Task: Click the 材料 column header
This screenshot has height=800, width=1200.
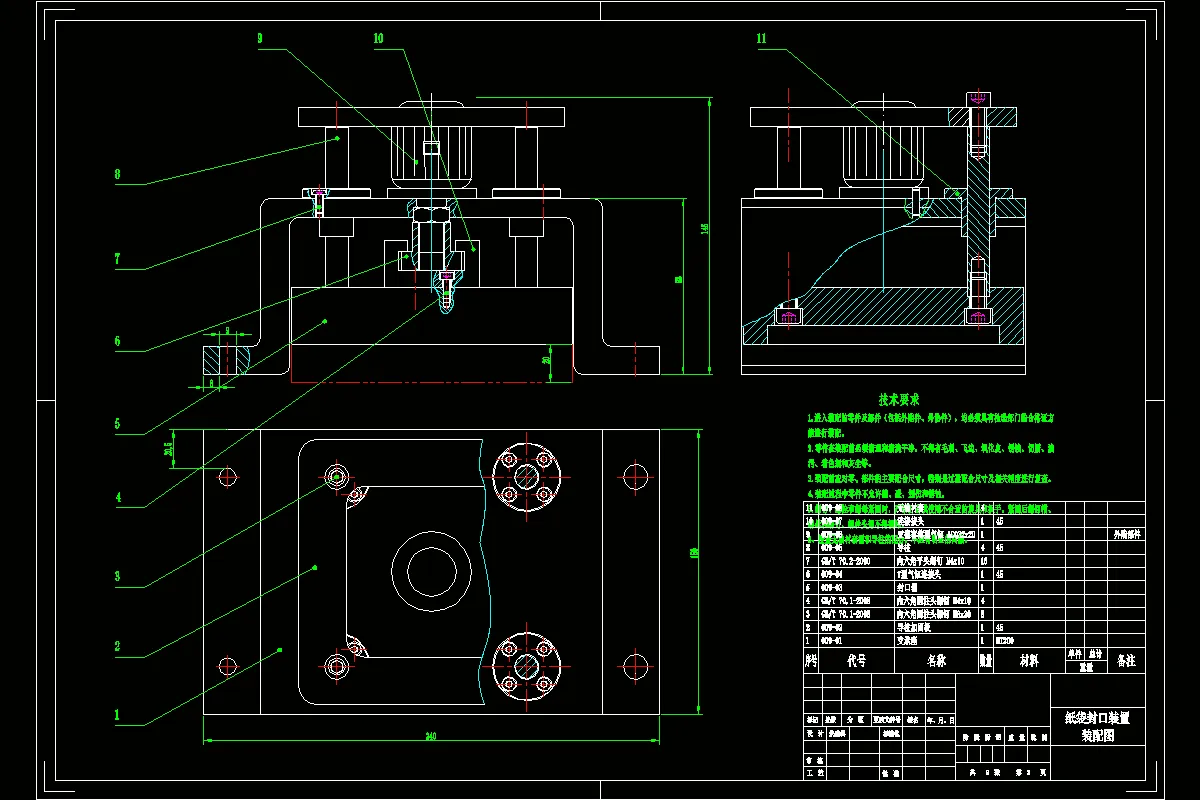Action: pos(1029,661)
